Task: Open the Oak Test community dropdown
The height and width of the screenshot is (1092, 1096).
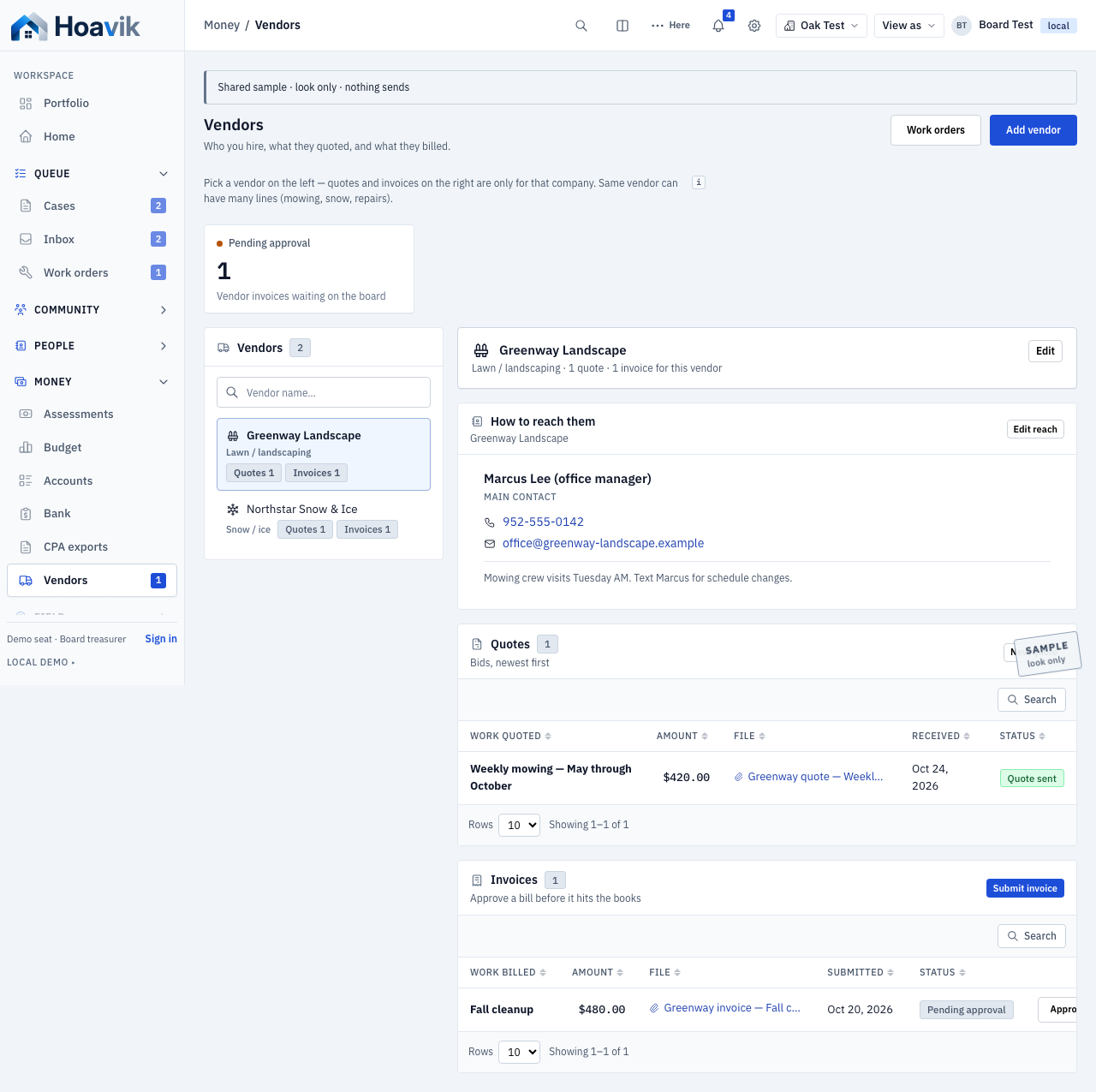Action: 821,26
